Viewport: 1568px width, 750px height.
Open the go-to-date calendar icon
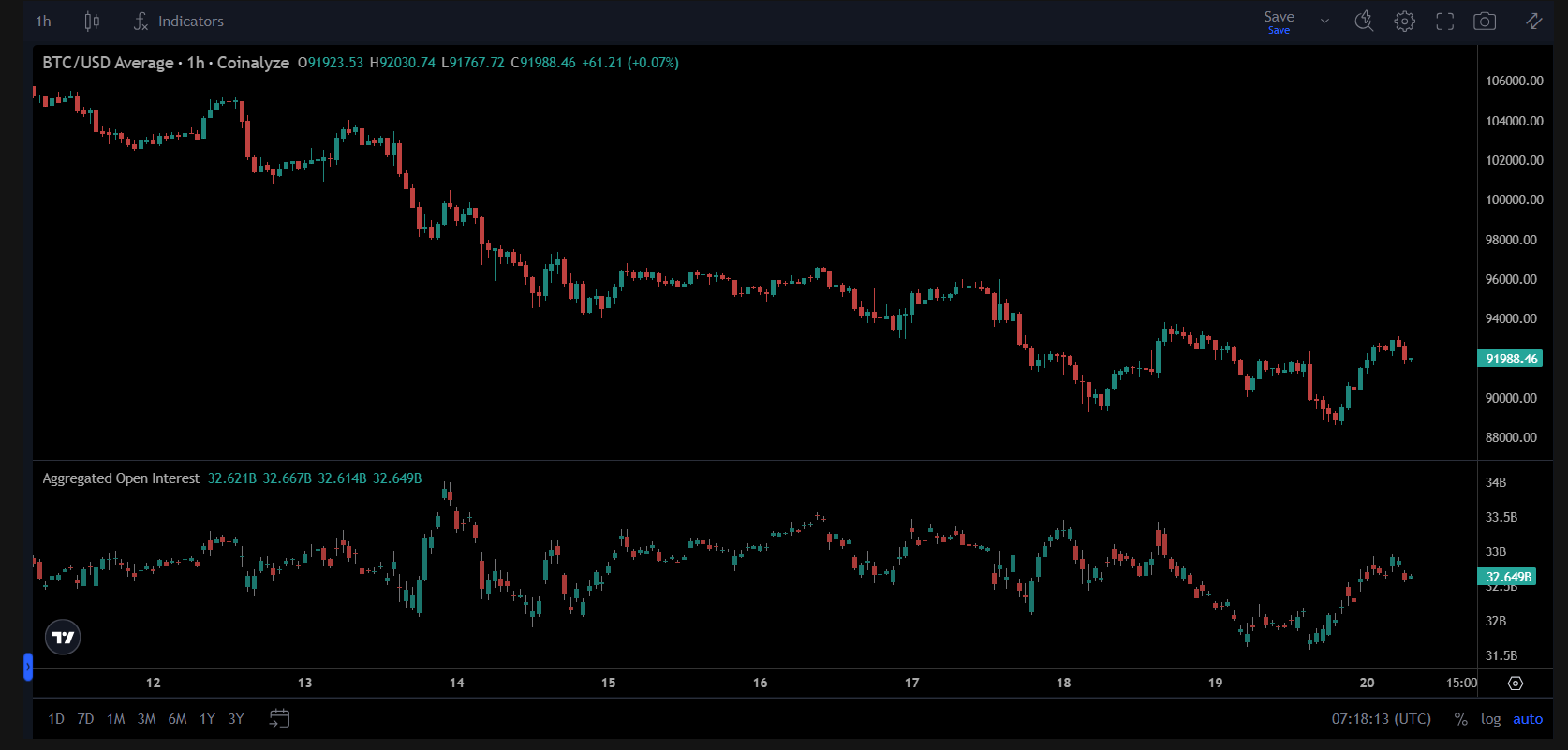tap(279, 718)
